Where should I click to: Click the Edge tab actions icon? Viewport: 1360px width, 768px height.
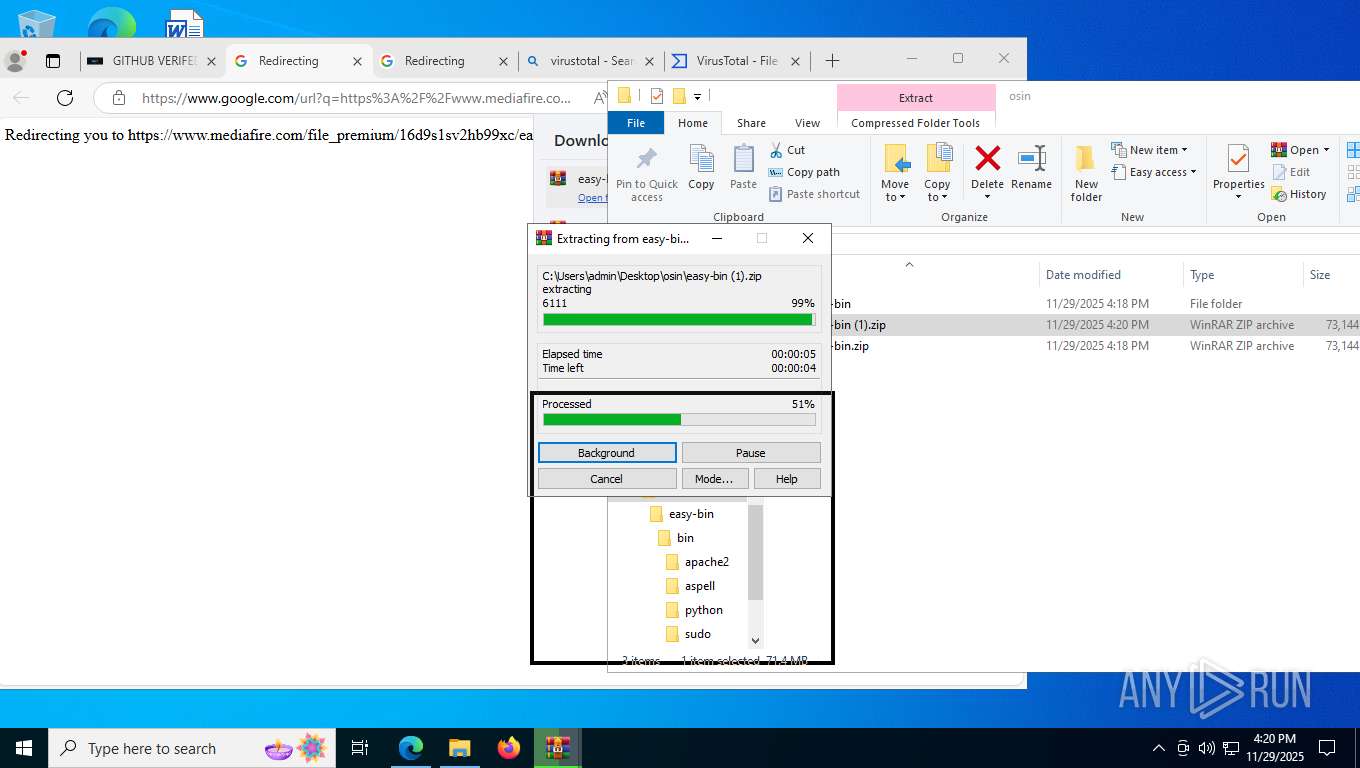tap(53, 61)
